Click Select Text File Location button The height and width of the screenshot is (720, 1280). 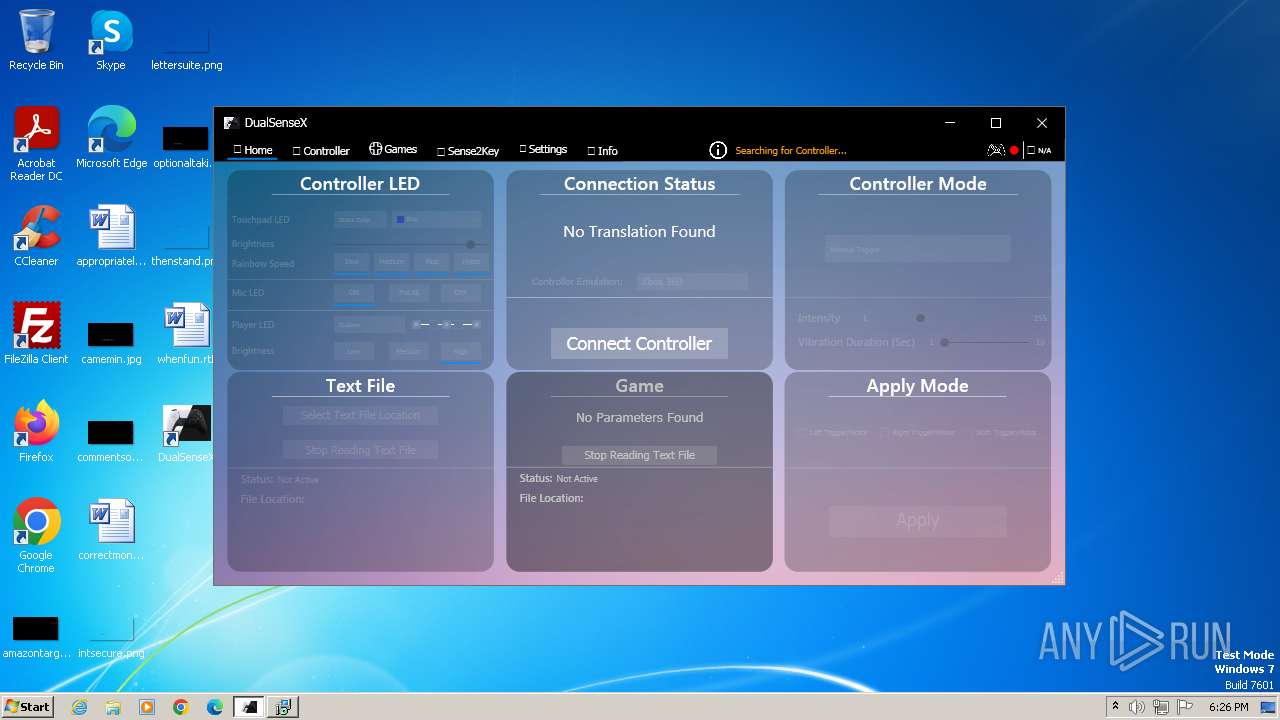pyautogui.click(x=360, y=415)
